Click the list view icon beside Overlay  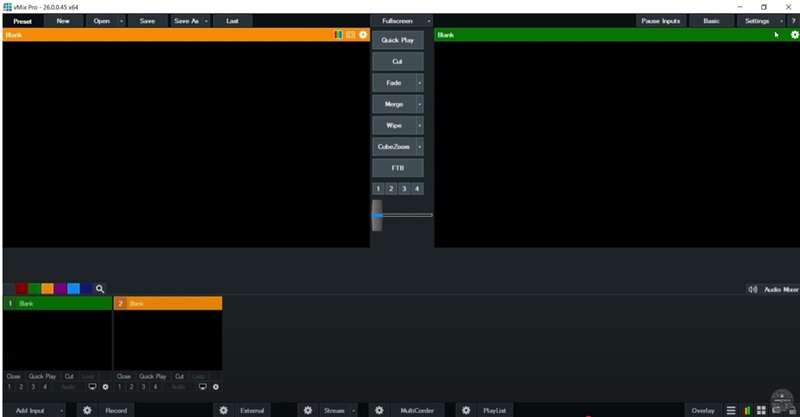coord(731,410)
